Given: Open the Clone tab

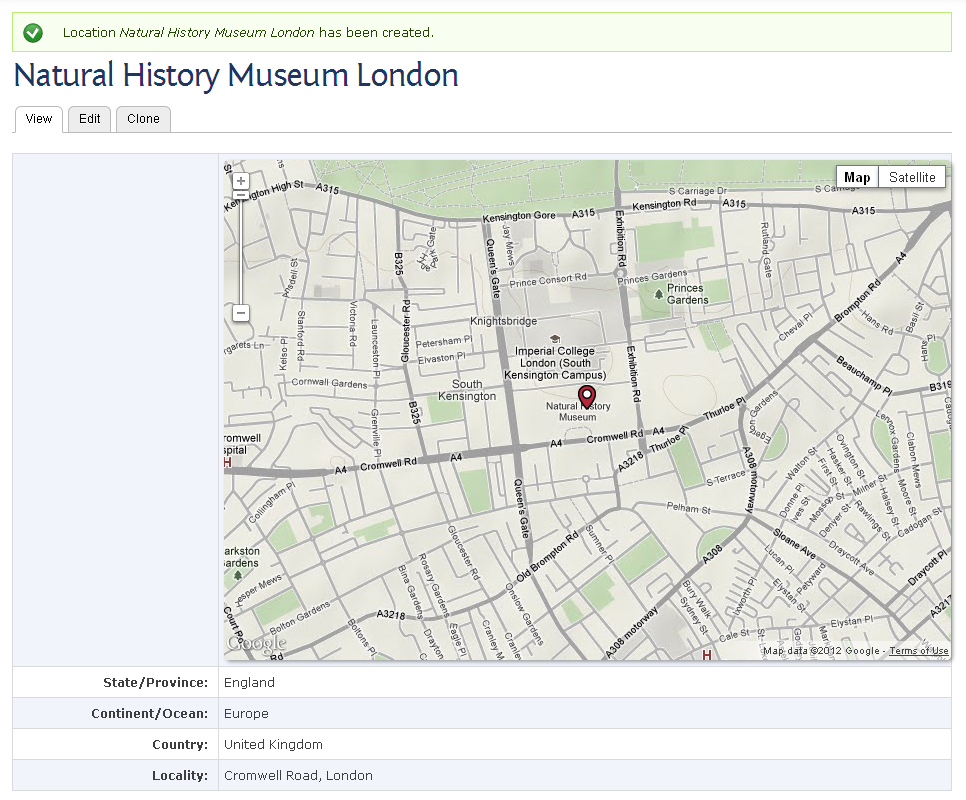Looking at the screenshot, I should coord(143,119).
